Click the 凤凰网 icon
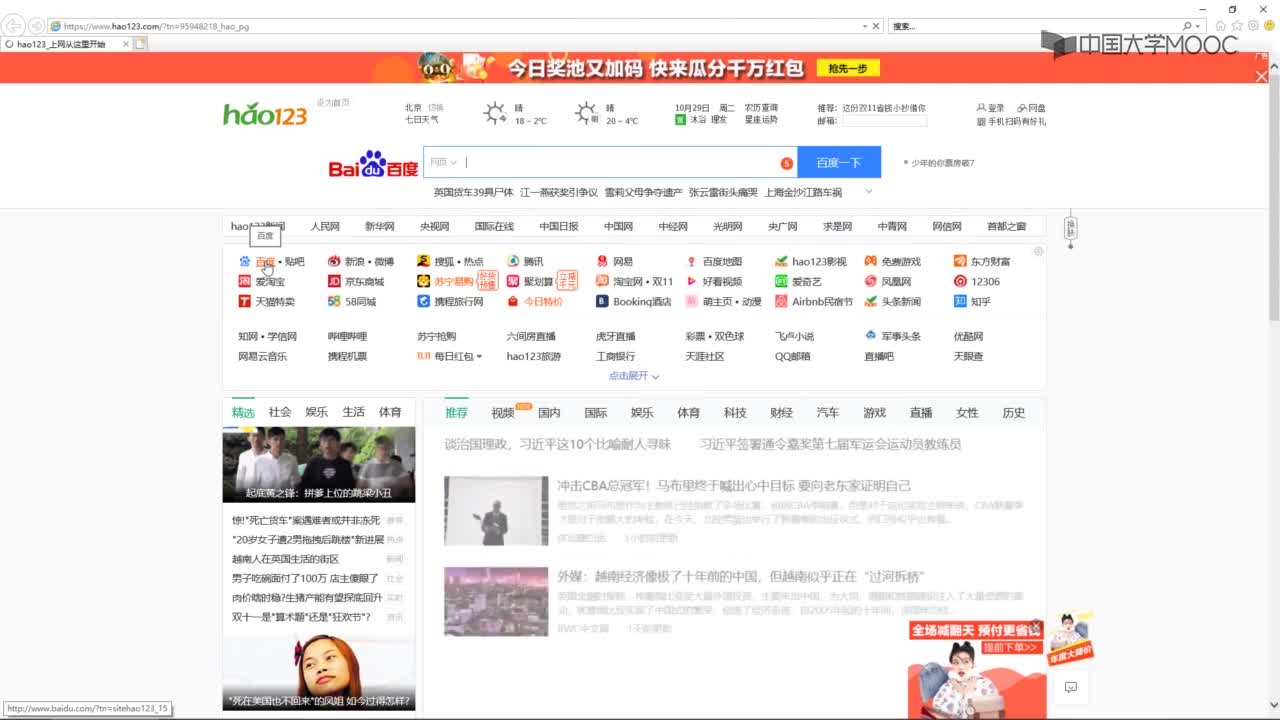The image size is (1280, 720). (870, 281)
